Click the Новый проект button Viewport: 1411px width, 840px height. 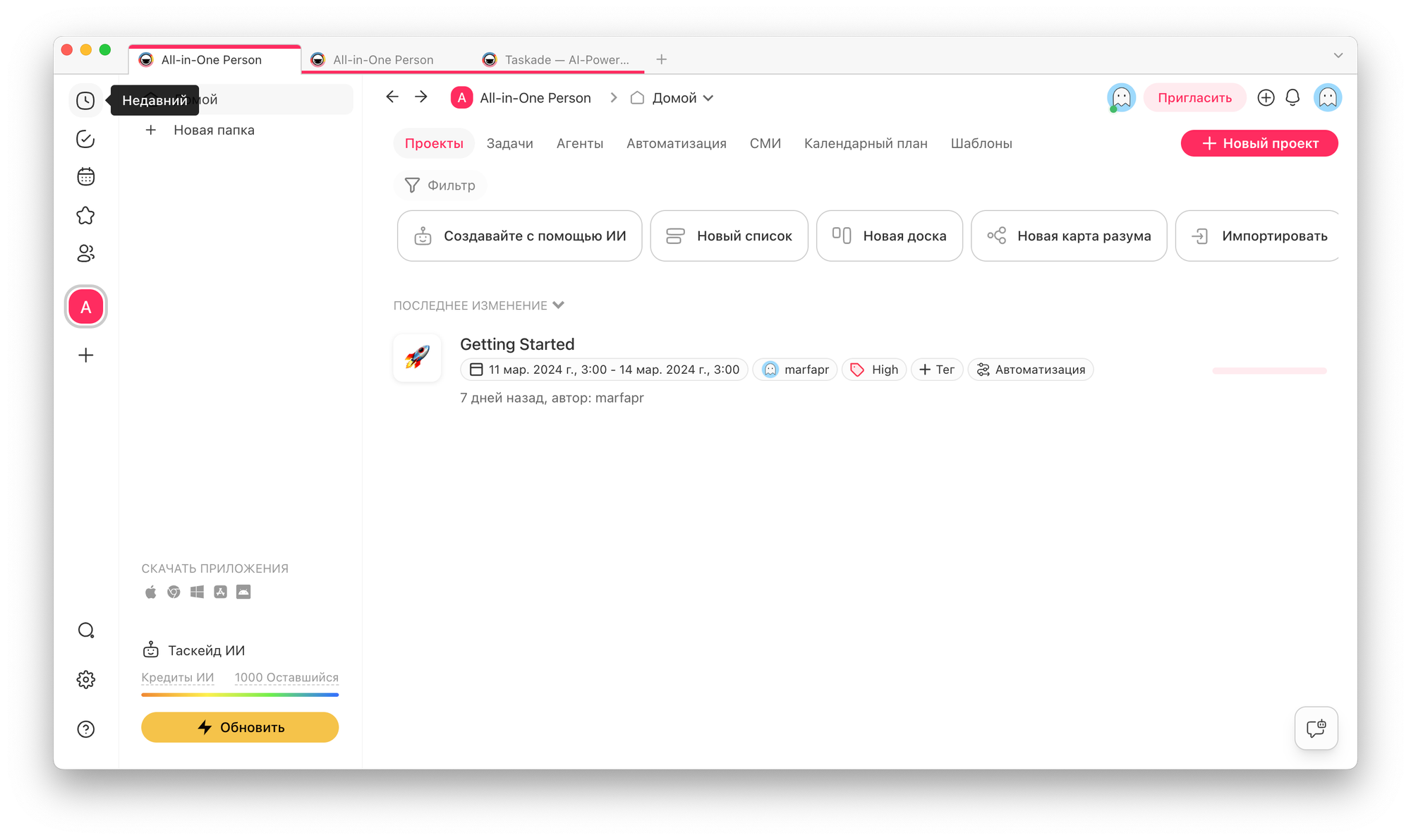(1259, 144)
